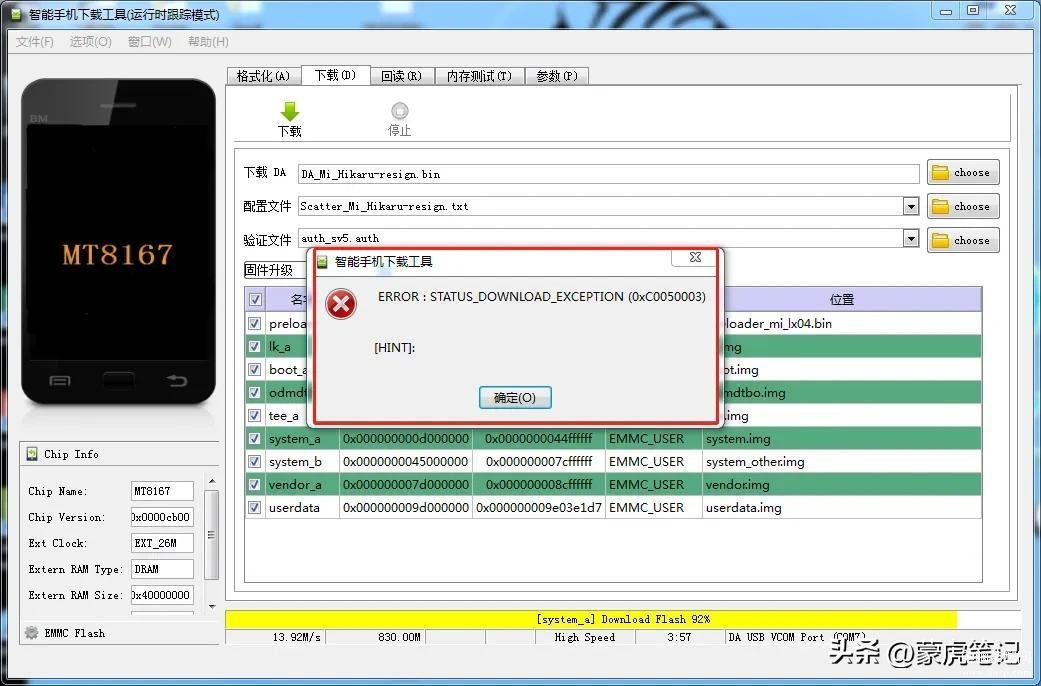The image size is (1041, 686).
Task: Uncheck the tee_a partition checkbox
Action: [x=254, y=415]
